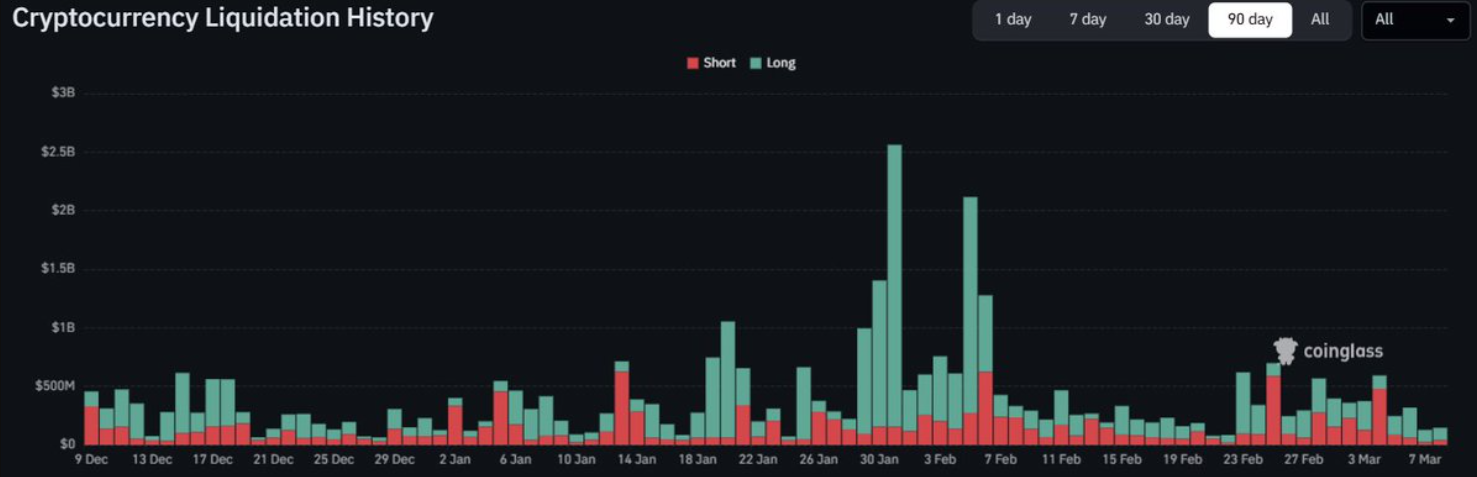Select the 7 day range tab
The height and width of the screenshot is (477, 1477).
(x=1087, y=20)
